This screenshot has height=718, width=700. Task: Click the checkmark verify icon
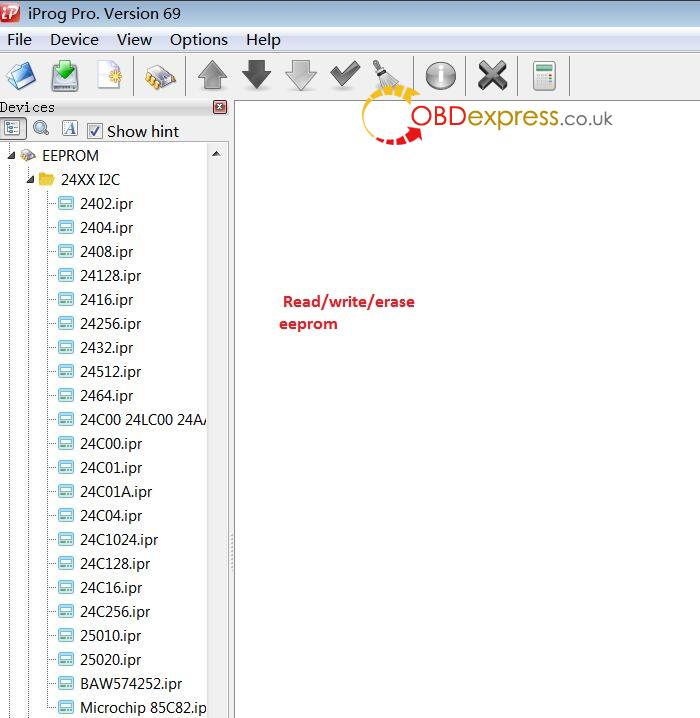tap(345, 76)
